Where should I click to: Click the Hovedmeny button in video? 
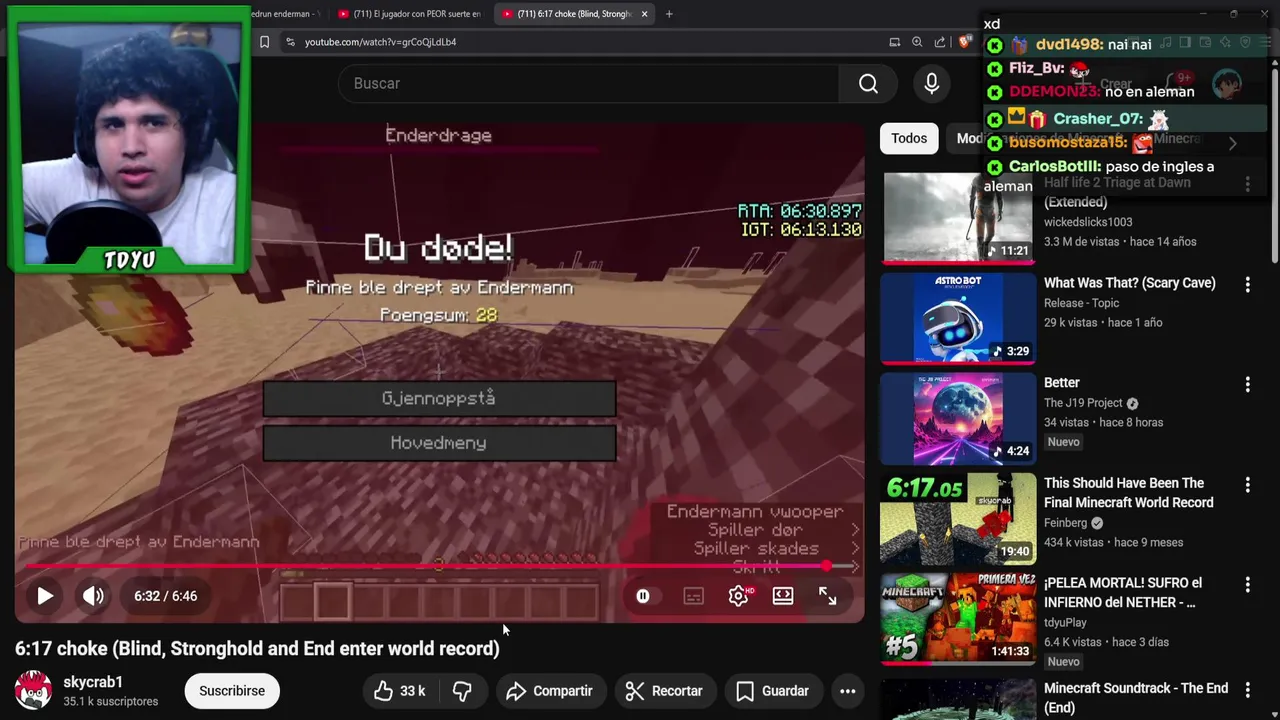click(439, 443)
